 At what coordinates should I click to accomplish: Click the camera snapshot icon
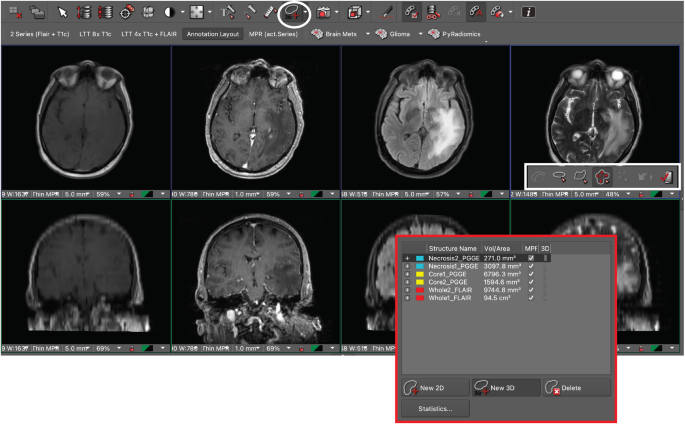click(323, 13)
